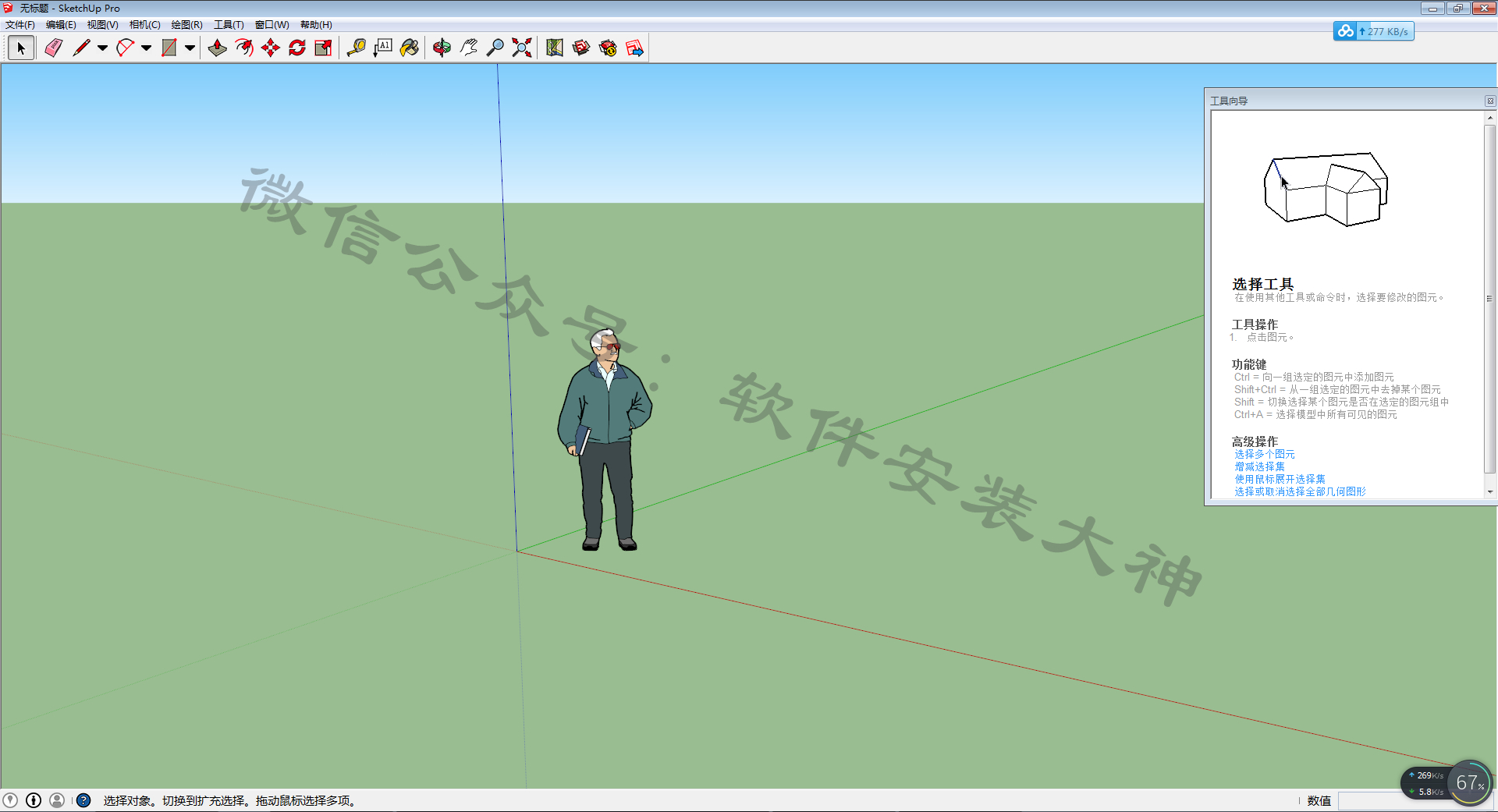
Task: Activate the Push/Pull tool
Action: pyautogui.click(x=218, y=48)
